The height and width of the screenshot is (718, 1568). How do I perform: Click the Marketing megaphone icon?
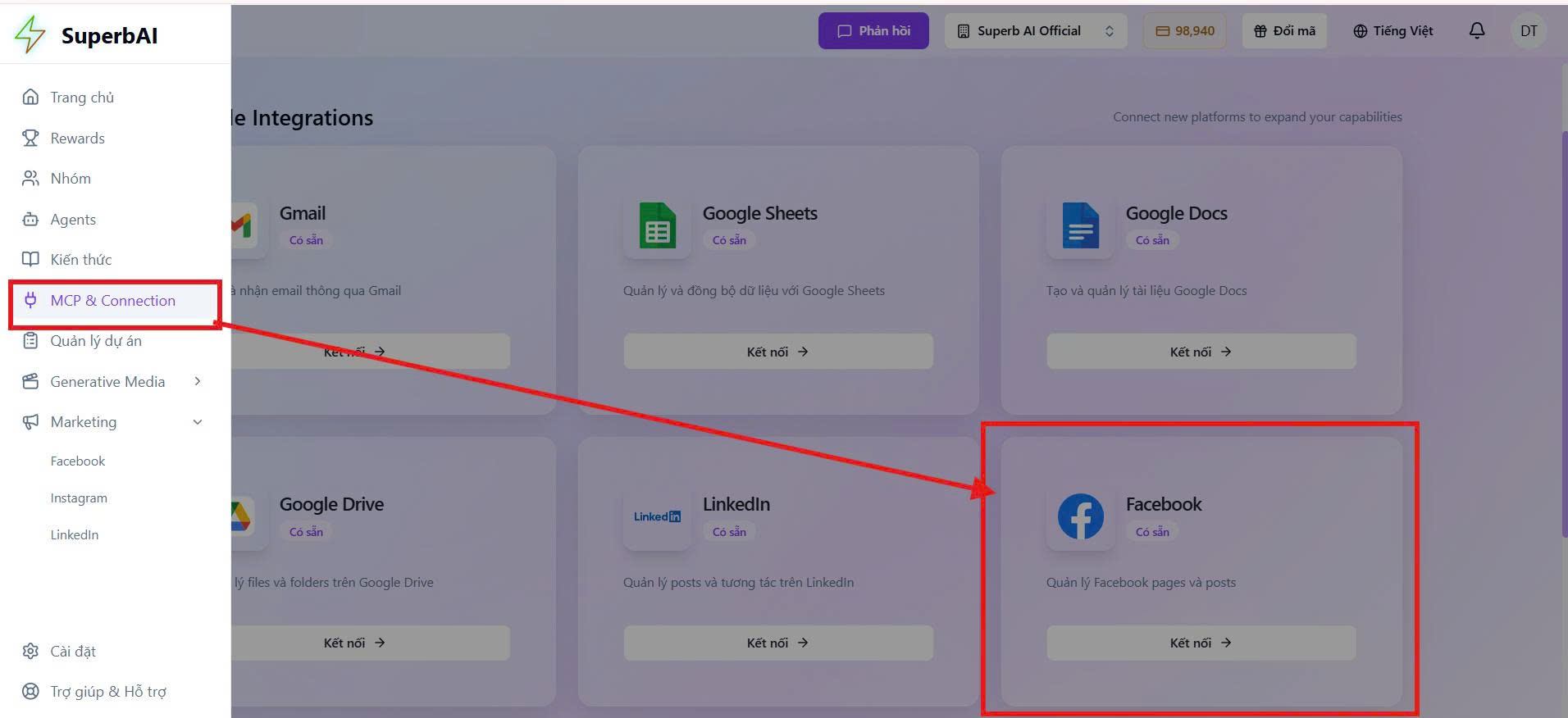[x=30, y=421]
